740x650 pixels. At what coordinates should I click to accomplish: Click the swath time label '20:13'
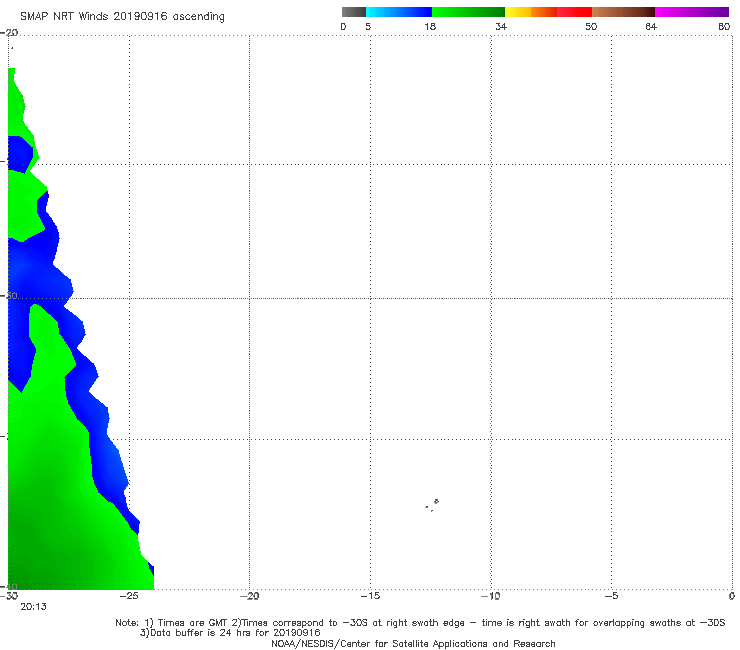[34, 607]
